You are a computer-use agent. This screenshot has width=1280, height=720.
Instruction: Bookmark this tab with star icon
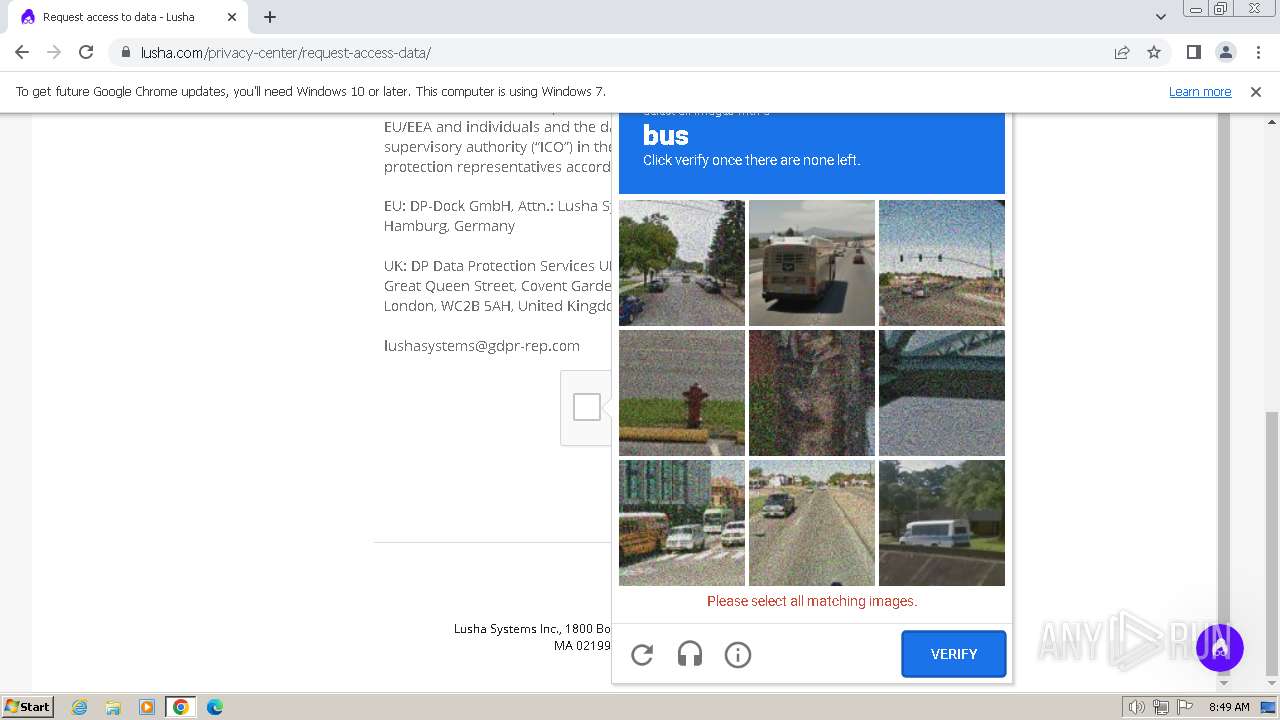1154,52
